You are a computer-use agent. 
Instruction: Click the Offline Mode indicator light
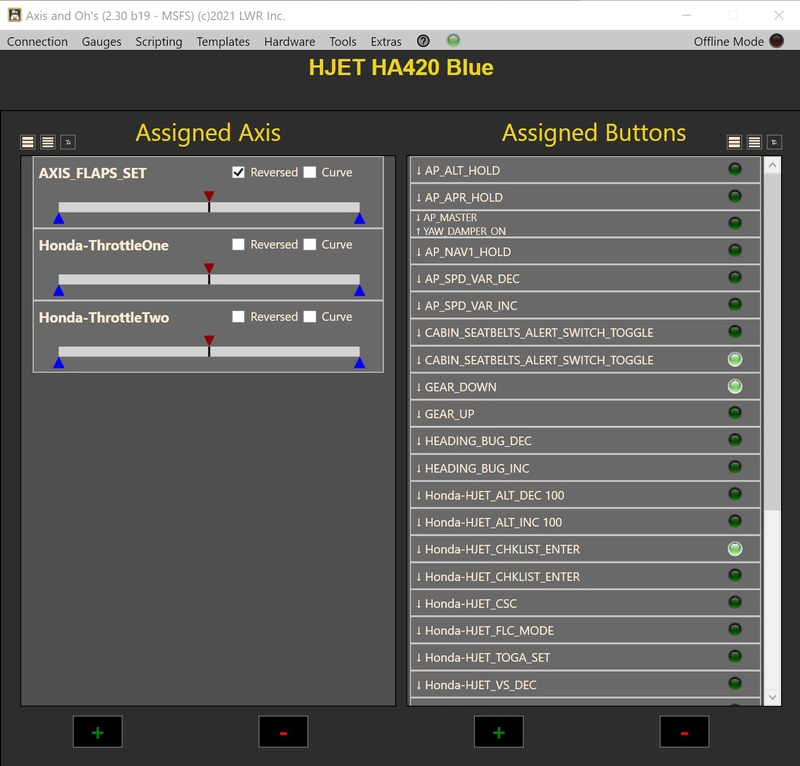[x=777, y=42]
